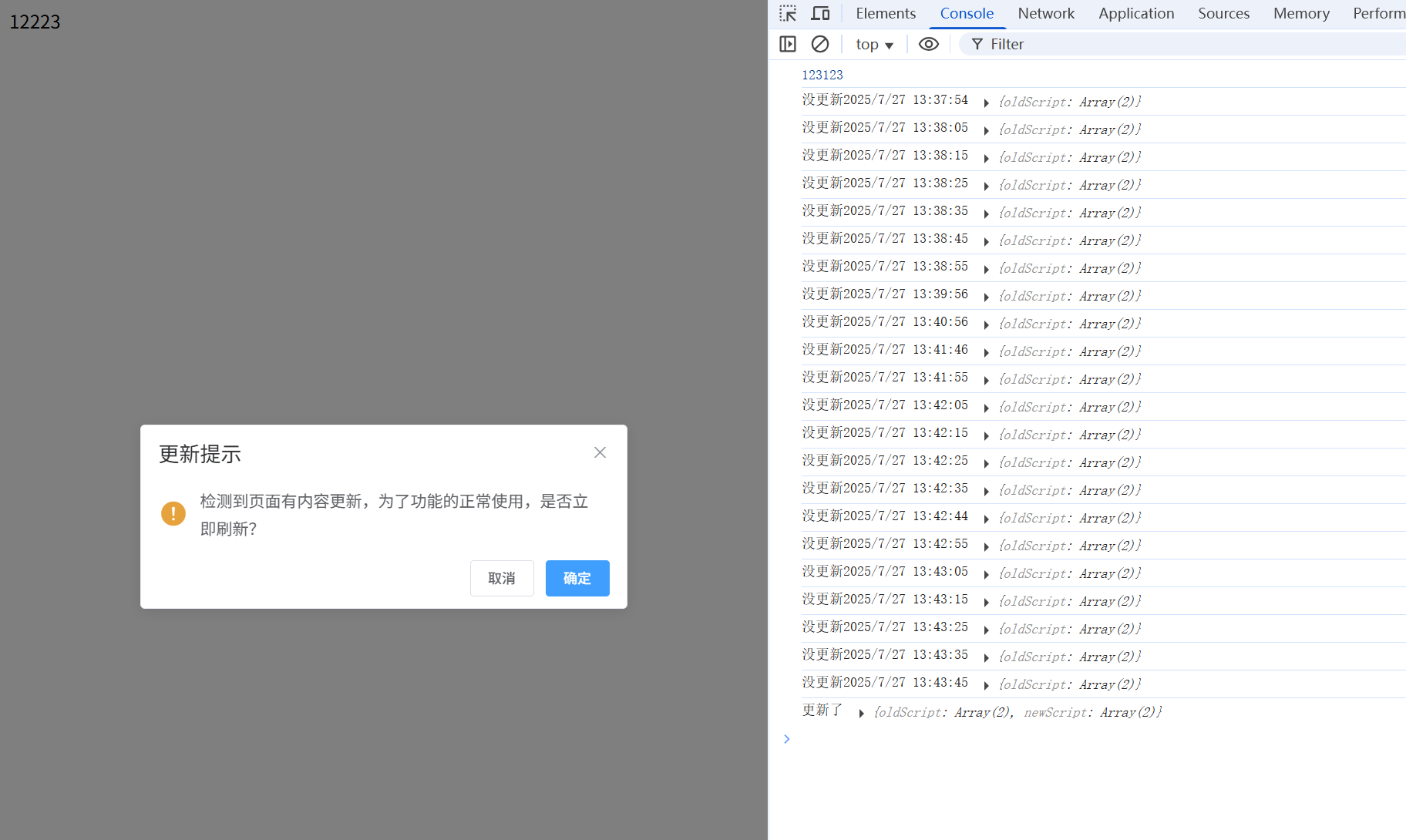
Task: Switch to the Network tab
Action: click(1045, 13)
